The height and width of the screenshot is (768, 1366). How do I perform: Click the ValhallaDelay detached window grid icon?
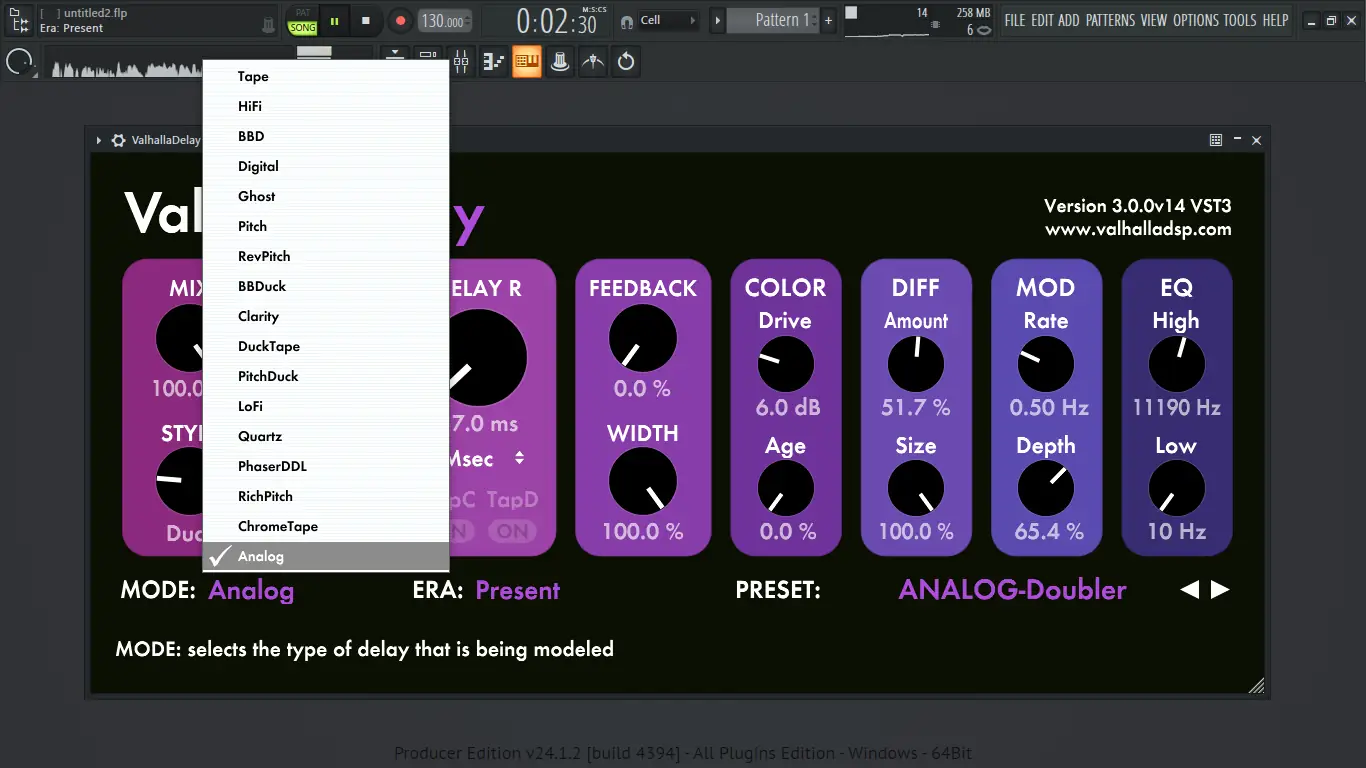[1216, 141]
